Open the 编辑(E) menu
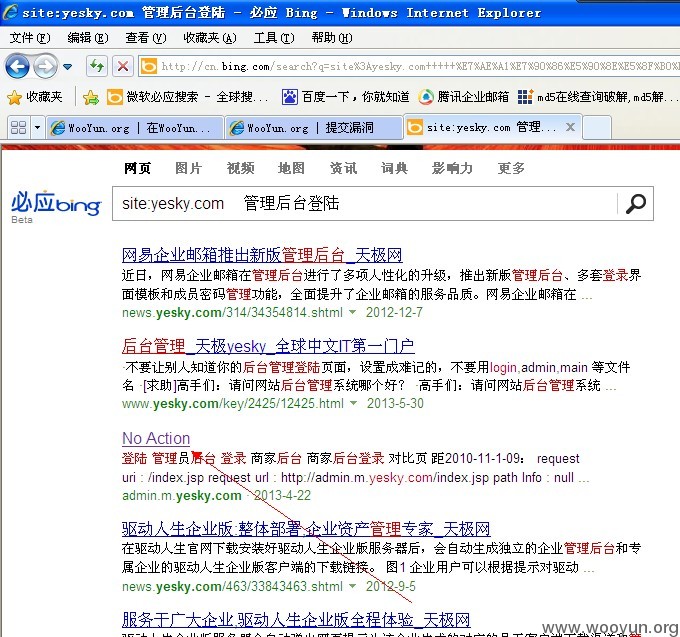Image resolution: width=680 pixels, height=637 pixels. tap(88, 38)
